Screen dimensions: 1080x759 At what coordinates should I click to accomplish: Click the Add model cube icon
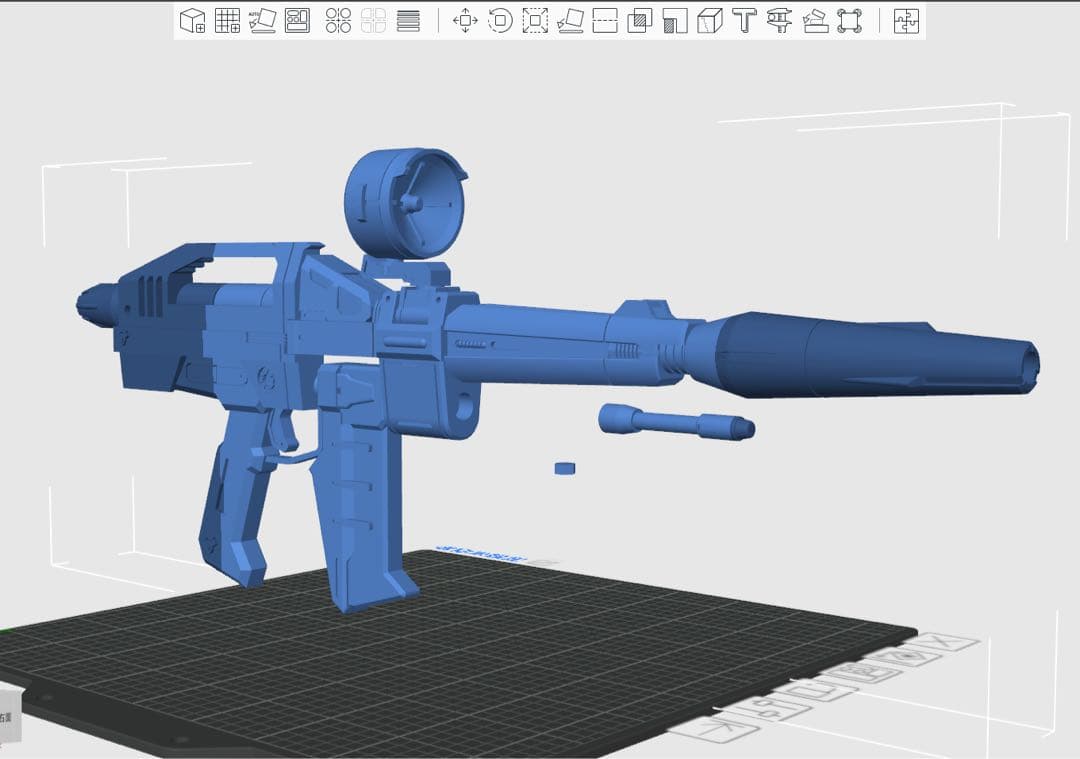[x=192, y=21]
